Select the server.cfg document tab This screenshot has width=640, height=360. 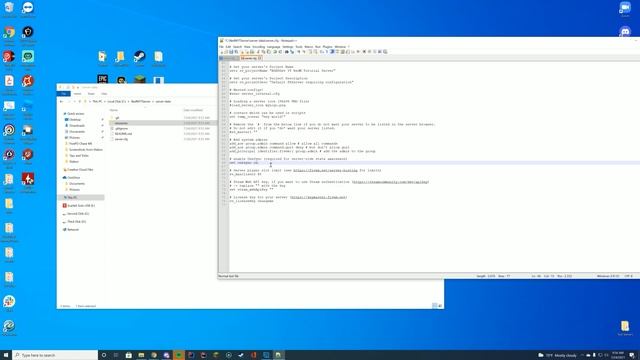251,58
